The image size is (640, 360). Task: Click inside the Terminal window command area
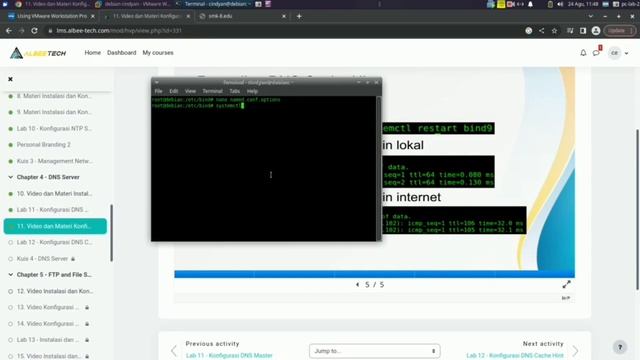point(264,168)
